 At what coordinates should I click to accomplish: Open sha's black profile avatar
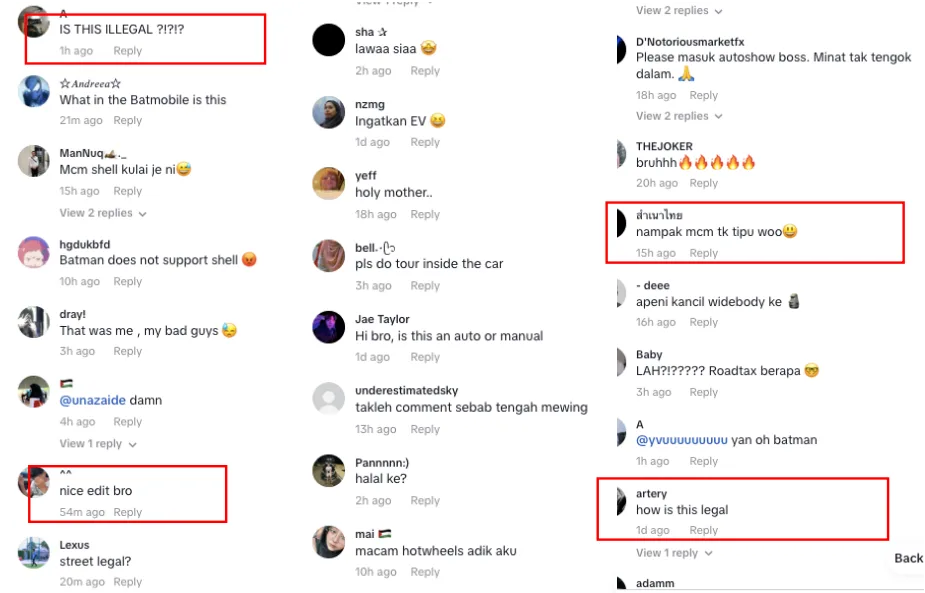(329, 40)
